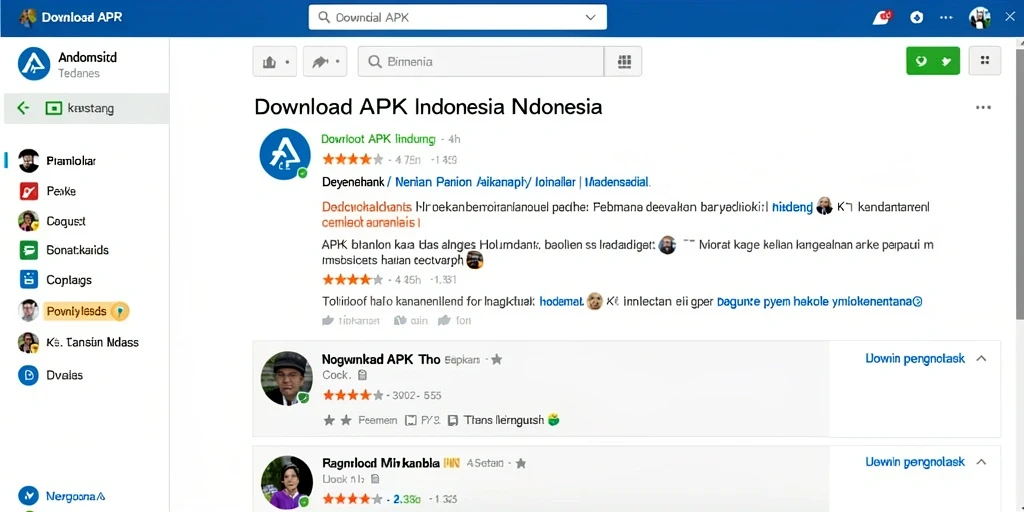Click the green Bonatkarids chat icon

(29, 250)
